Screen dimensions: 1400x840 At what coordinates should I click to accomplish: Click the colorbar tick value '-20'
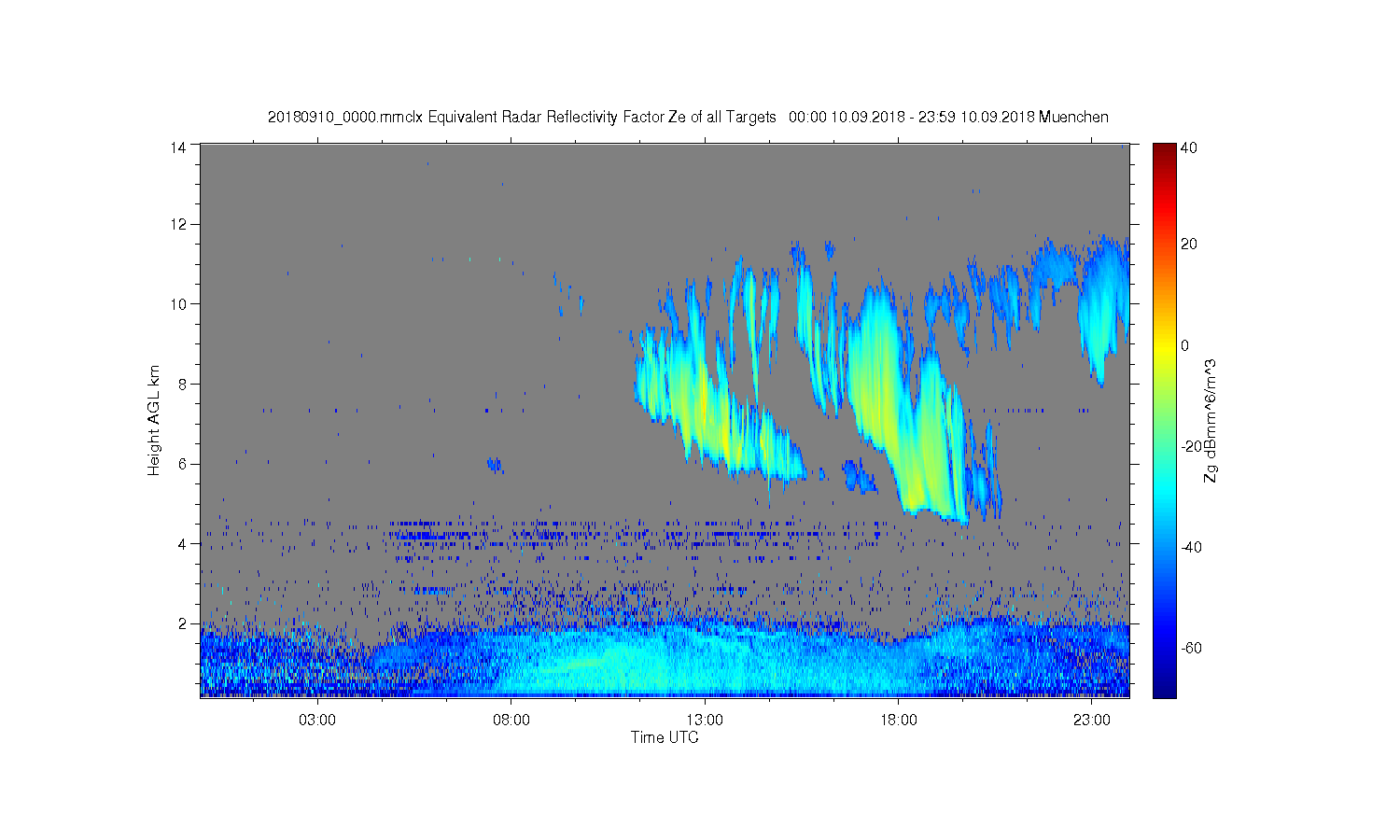click(1191, 446)
